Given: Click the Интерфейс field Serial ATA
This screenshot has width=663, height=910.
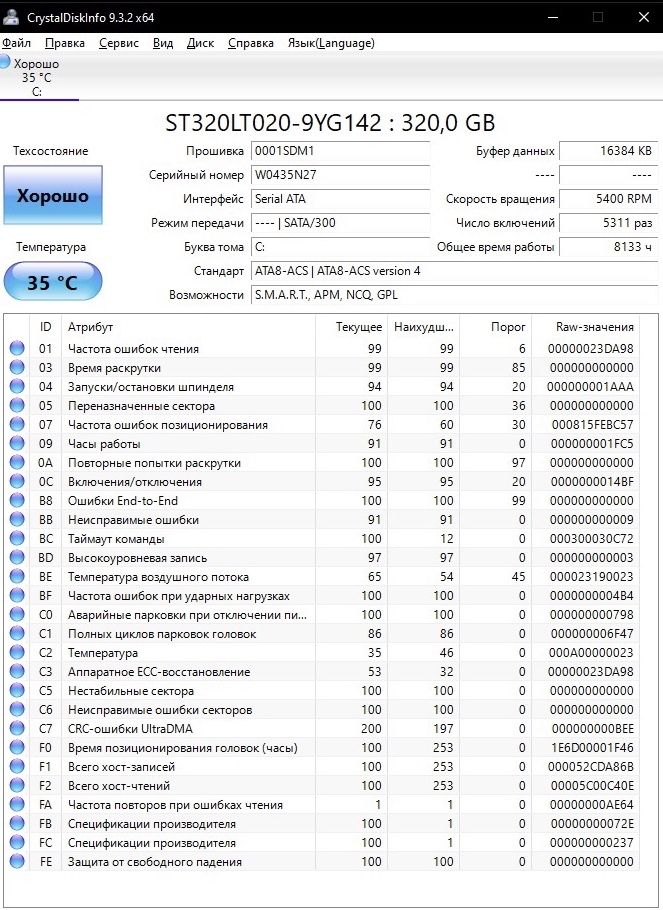Looking at the screenshot, I should tap(340, 198).
